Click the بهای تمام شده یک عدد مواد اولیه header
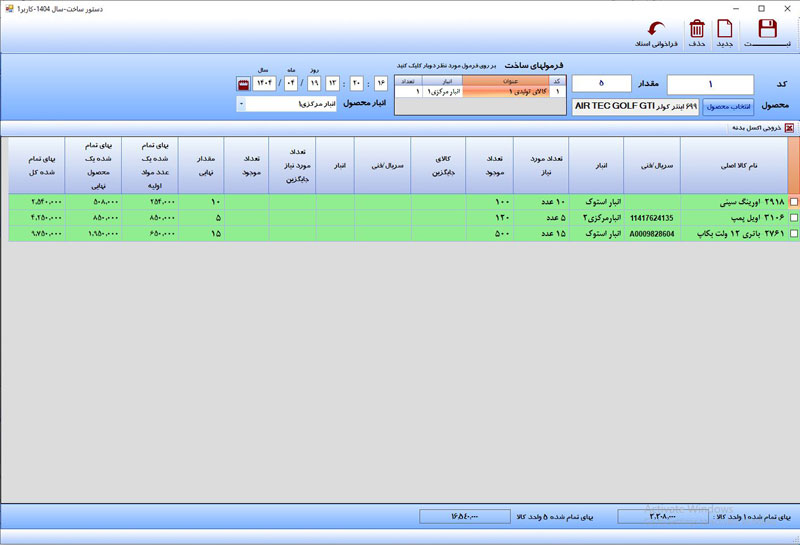Viewport: 800px width, 545px height. [150, 165]
